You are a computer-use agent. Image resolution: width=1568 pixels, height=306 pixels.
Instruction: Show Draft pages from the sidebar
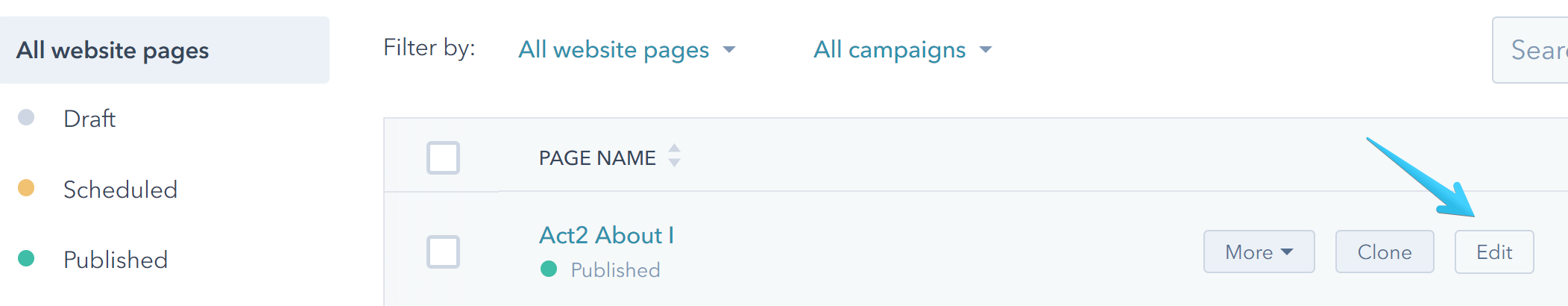89,119
